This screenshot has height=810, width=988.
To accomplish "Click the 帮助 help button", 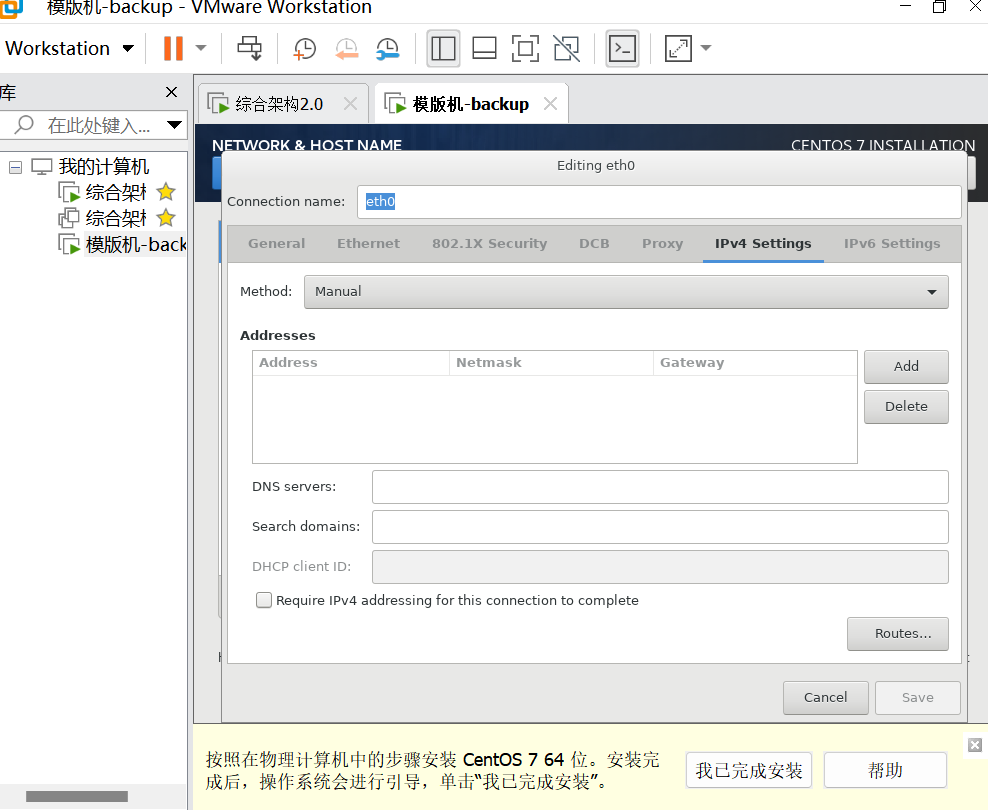I will tap(885, 770).
